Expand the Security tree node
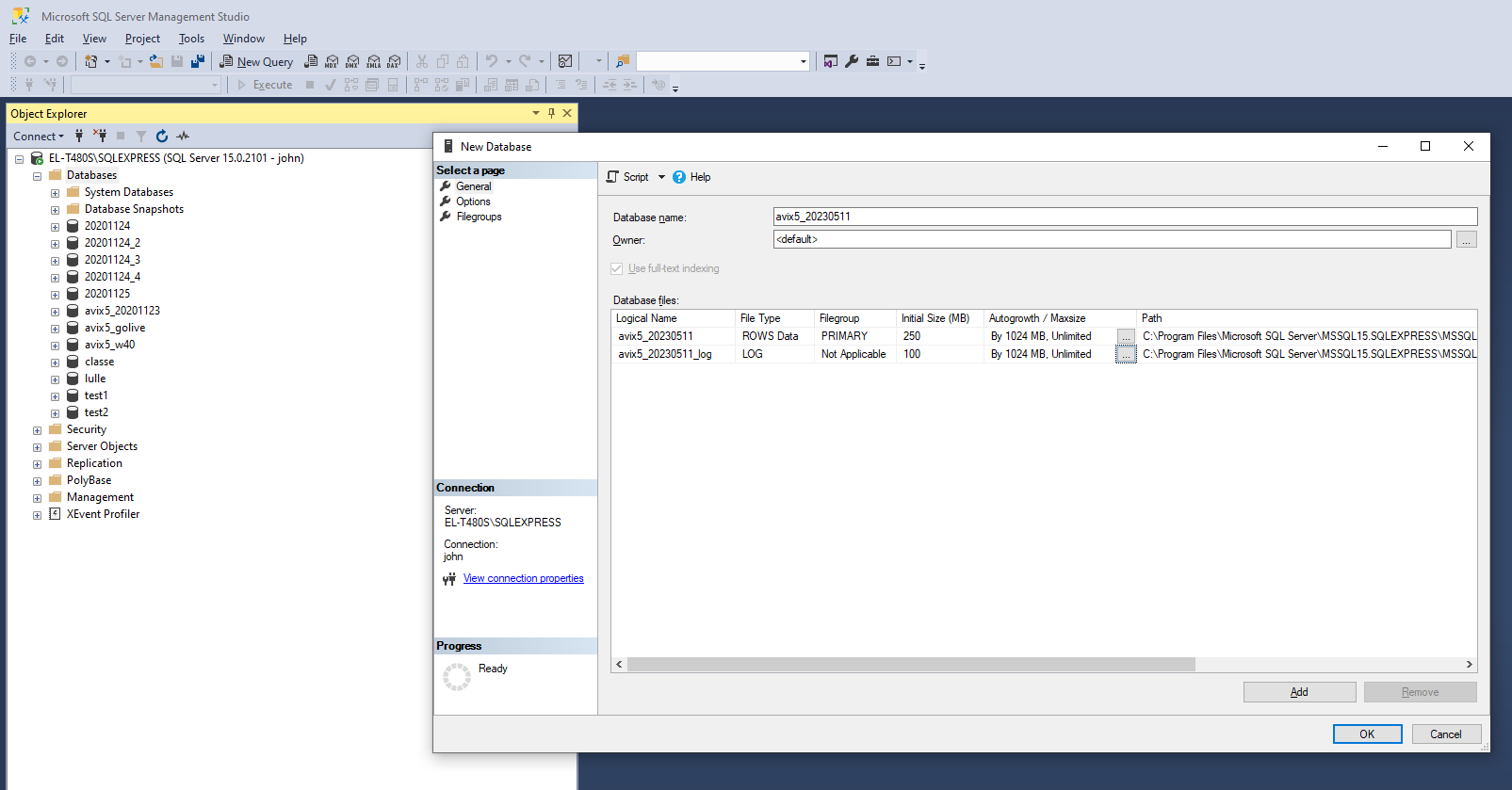 tap(37, 430)
